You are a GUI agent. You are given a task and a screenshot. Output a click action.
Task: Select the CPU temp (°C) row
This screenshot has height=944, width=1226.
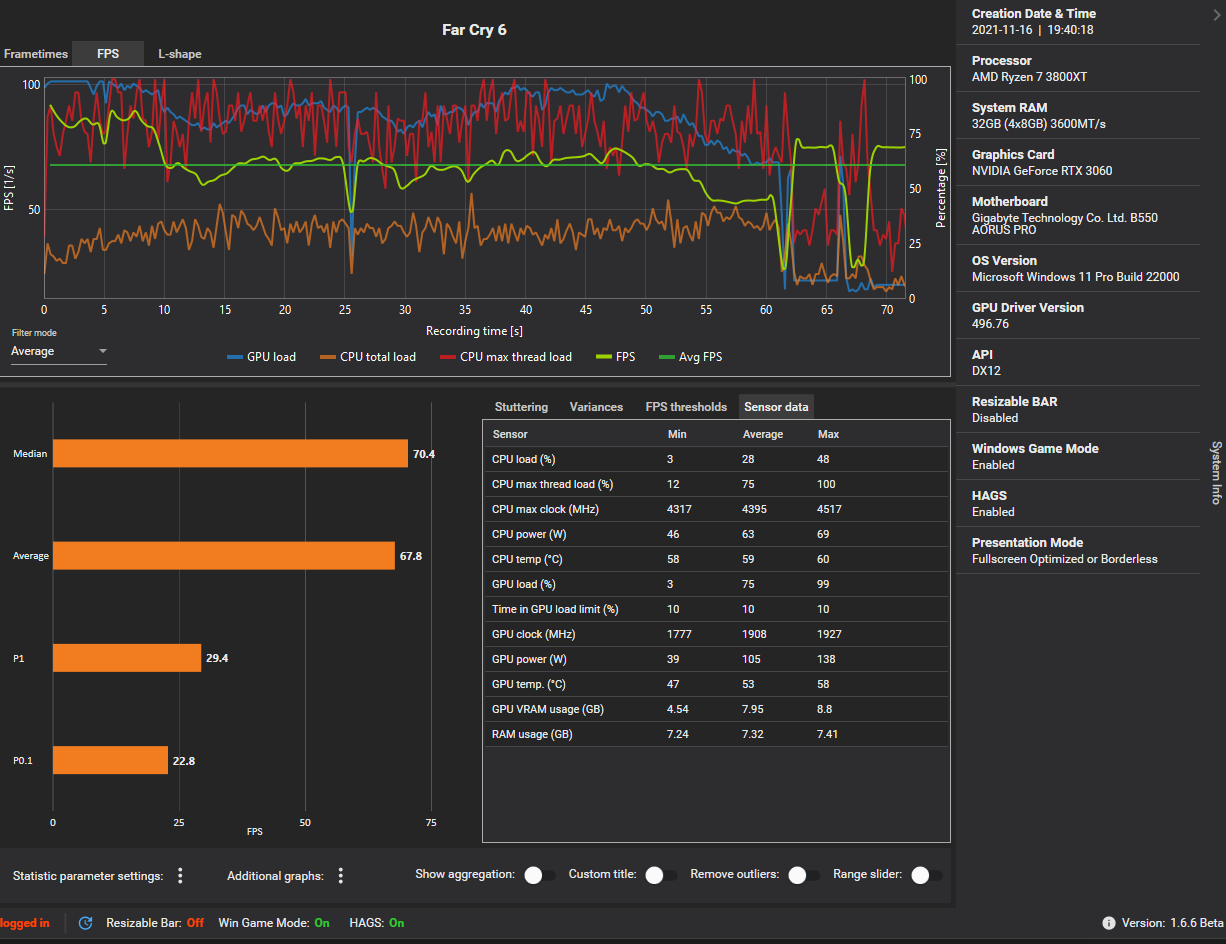click(x=716, y=559)
